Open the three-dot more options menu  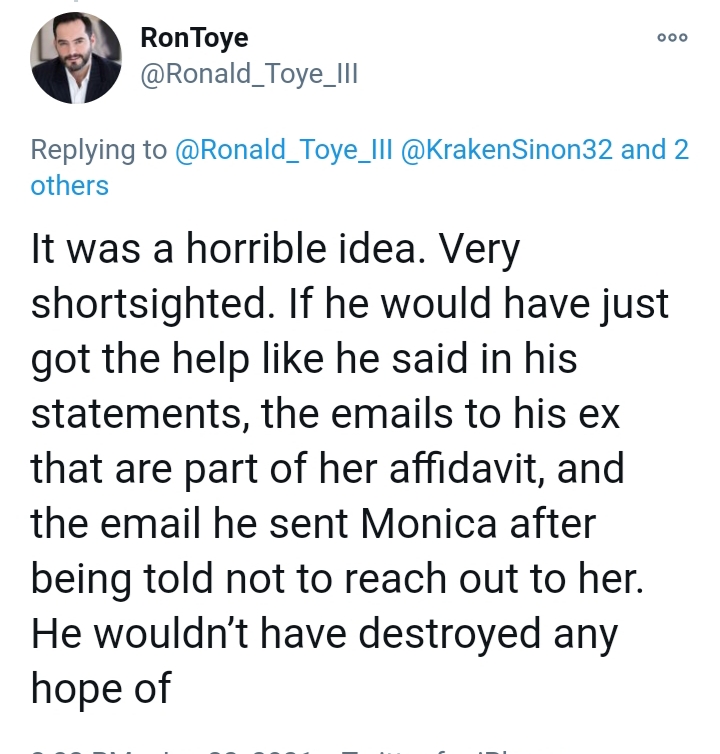point(672,38)
